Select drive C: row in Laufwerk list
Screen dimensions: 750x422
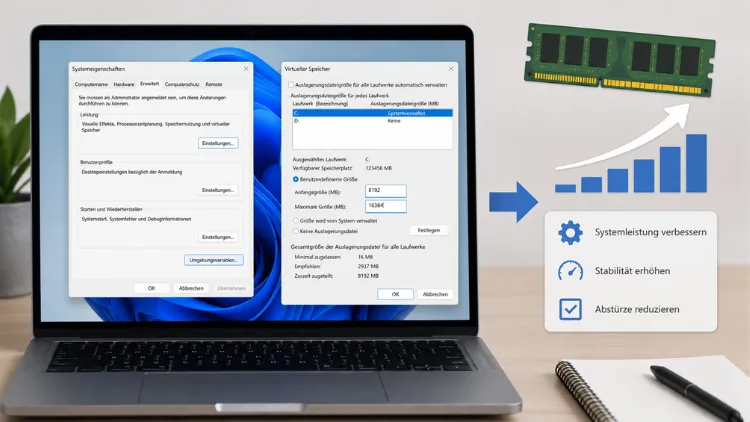373,113
